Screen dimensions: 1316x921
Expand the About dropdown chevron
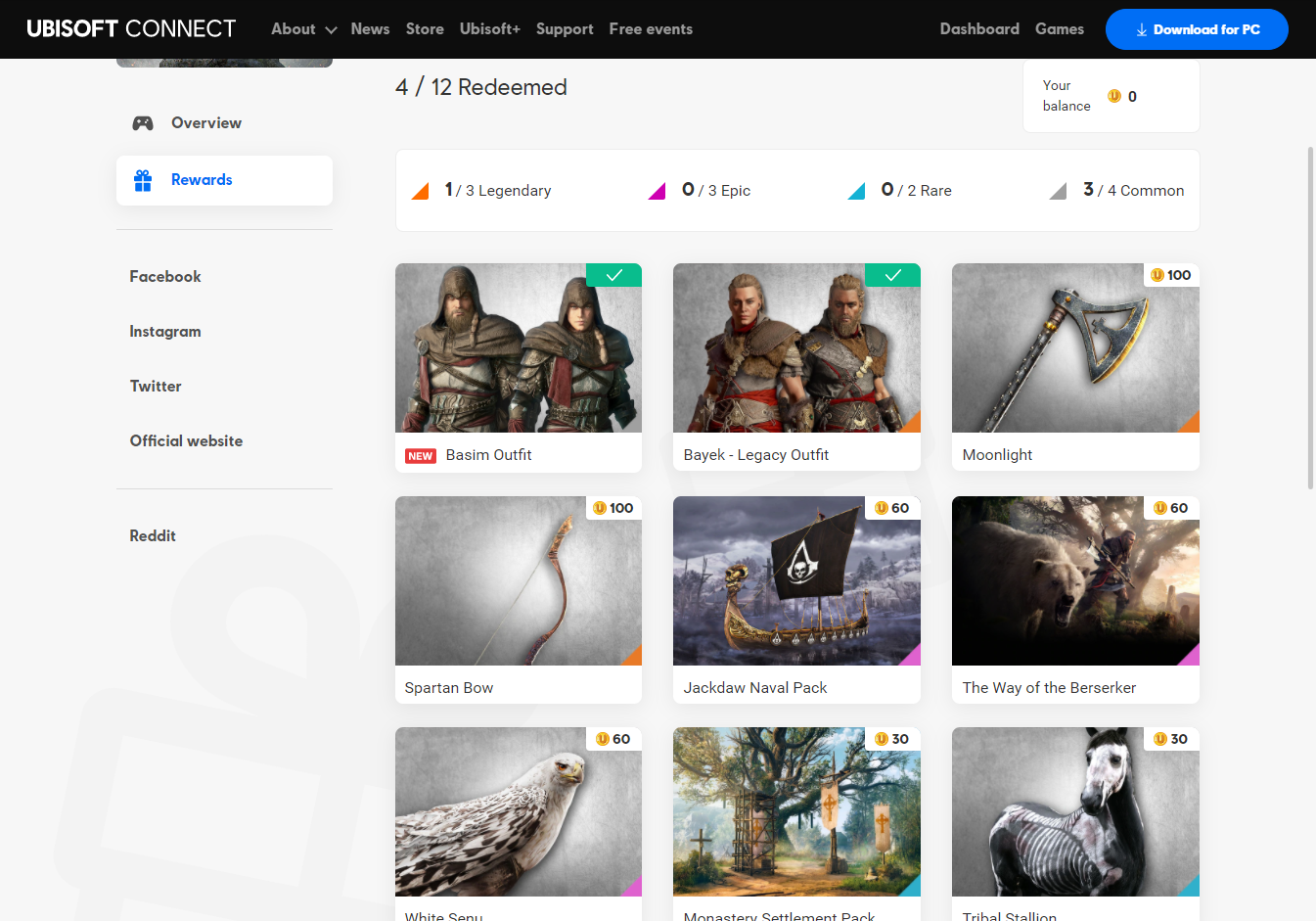331,30
